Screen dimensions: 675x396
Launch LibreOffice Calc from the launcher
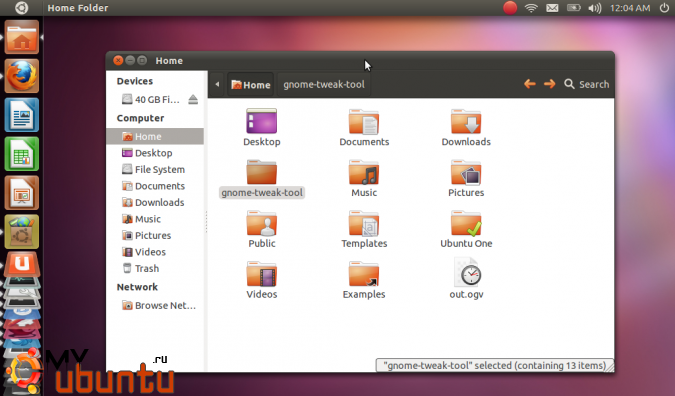(x=22, y=154)
